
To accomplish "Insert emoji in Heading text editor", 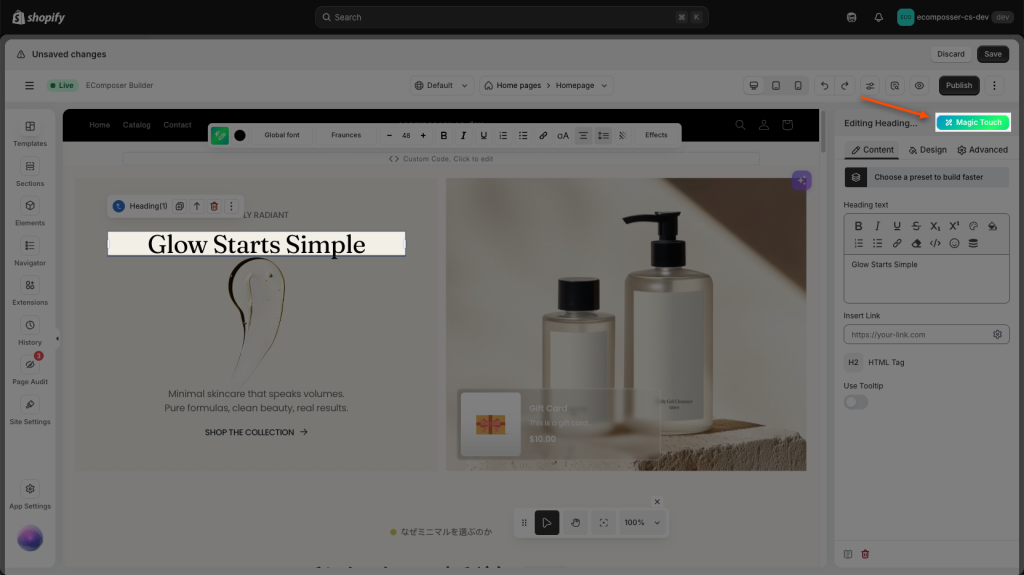I will [x=954, y=243].
